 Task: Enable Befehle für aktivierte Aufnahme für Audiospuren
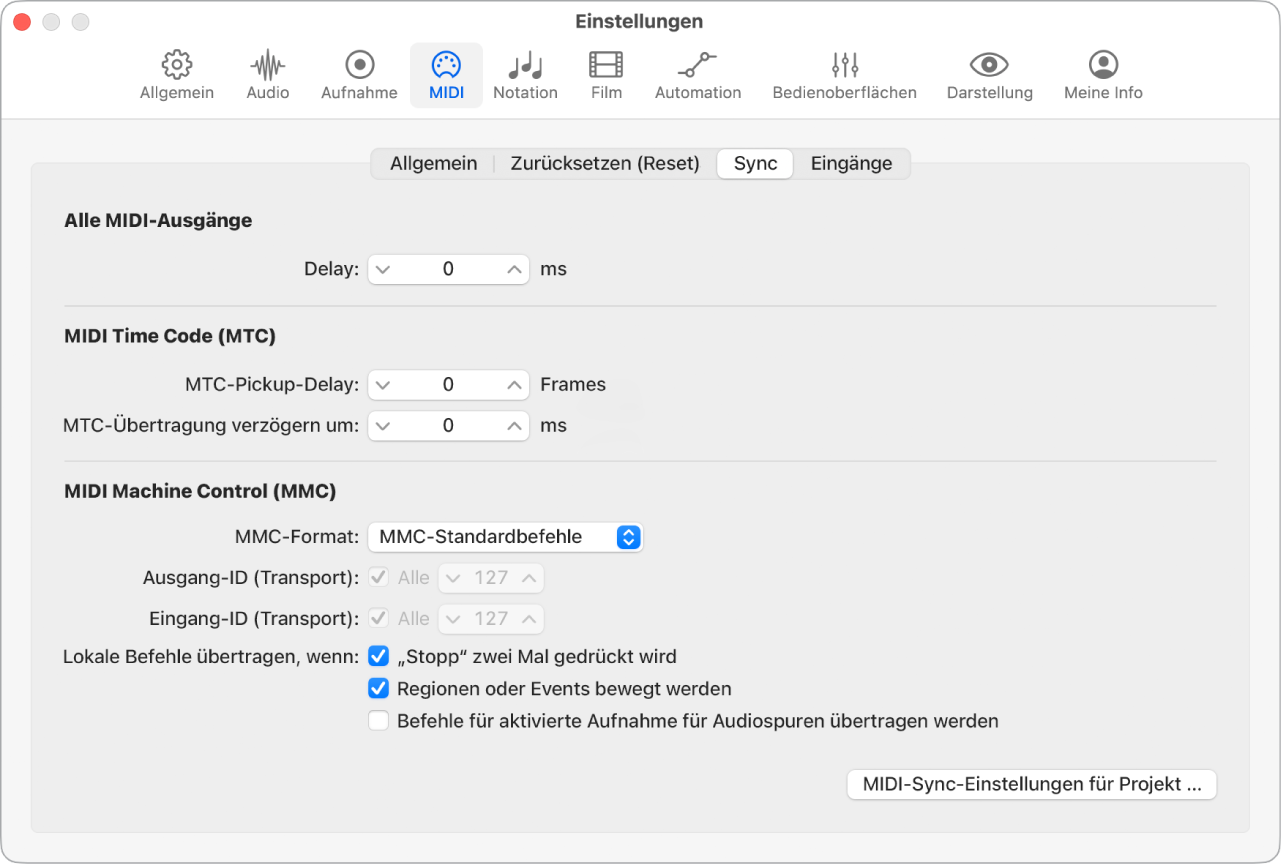378,720
